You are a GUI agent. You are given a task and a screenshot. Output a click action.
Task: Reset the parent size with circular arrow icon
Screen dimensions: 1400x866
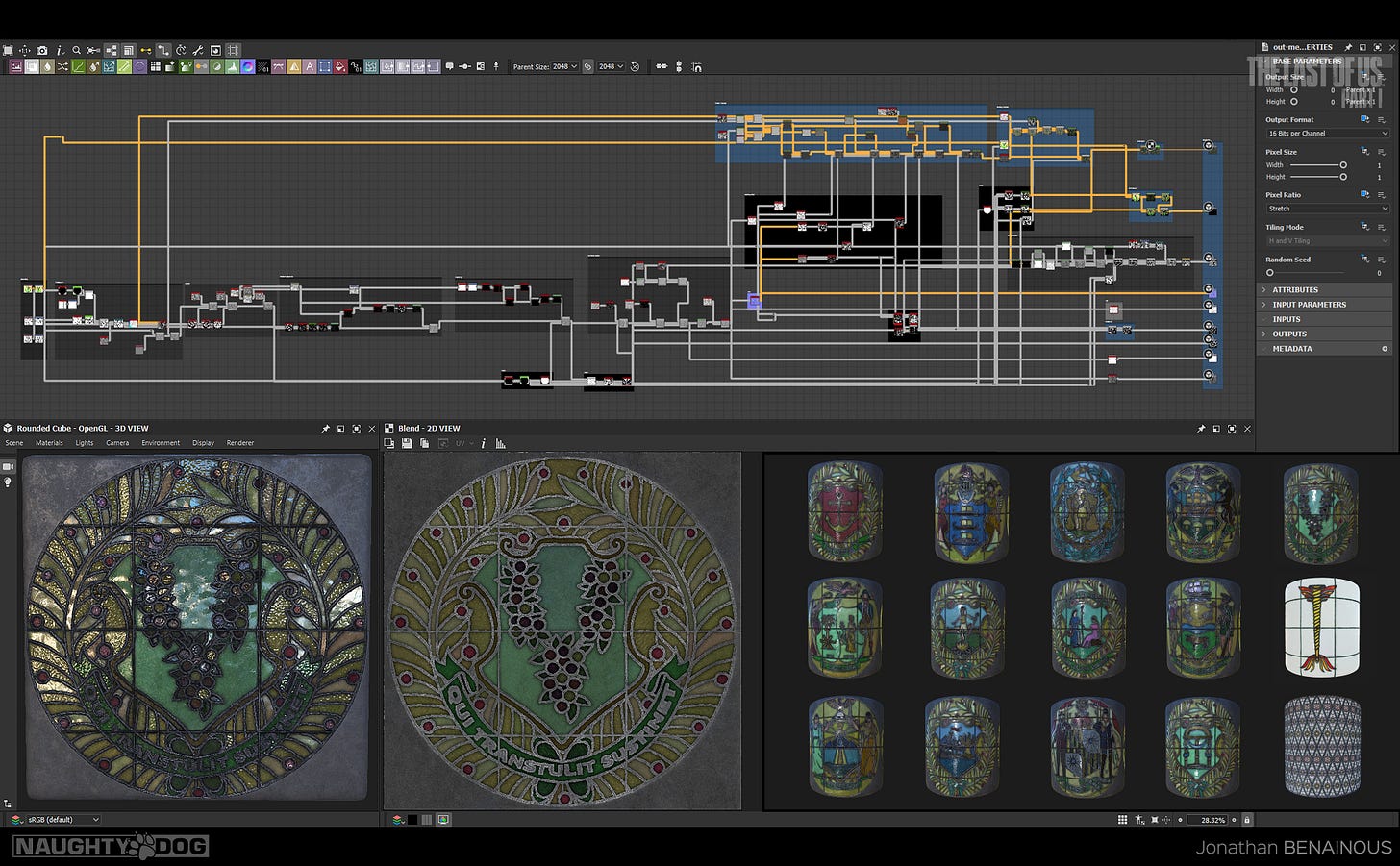click(x=635, y=66)
